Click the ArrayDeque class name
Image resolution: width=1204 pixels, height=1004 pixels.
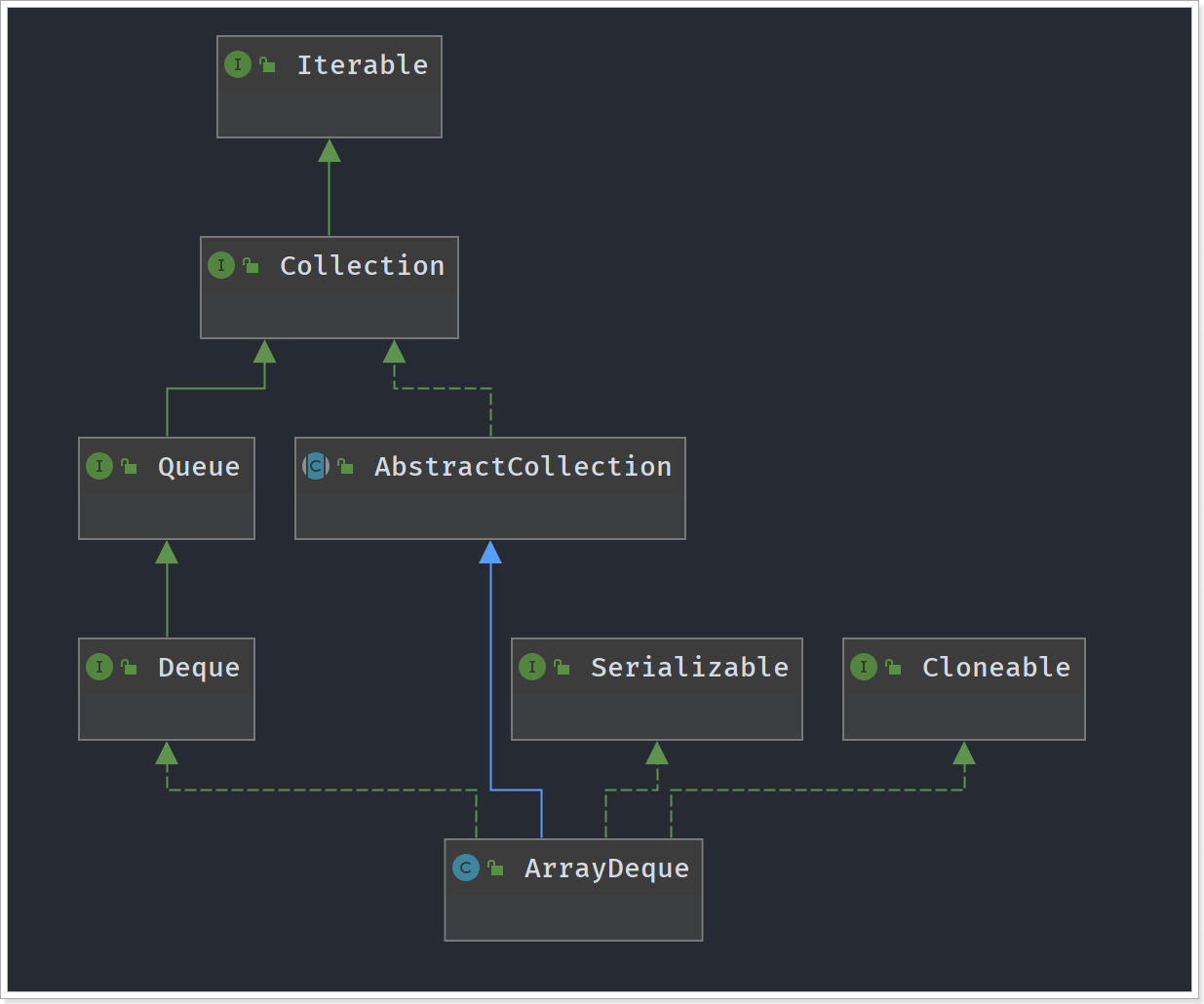(x=606, y=869)
